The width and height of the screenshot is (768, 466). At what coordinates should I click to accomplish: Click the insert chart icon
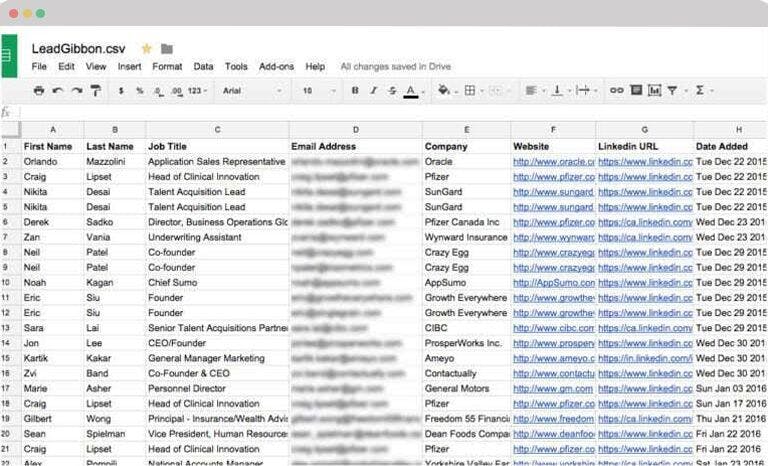(654, 91)
